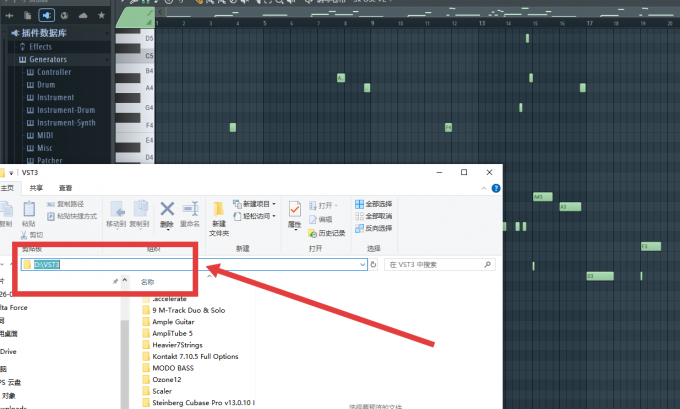Open the files tab in FL browser
Viewport: 680px width, 409px height.
28,16
